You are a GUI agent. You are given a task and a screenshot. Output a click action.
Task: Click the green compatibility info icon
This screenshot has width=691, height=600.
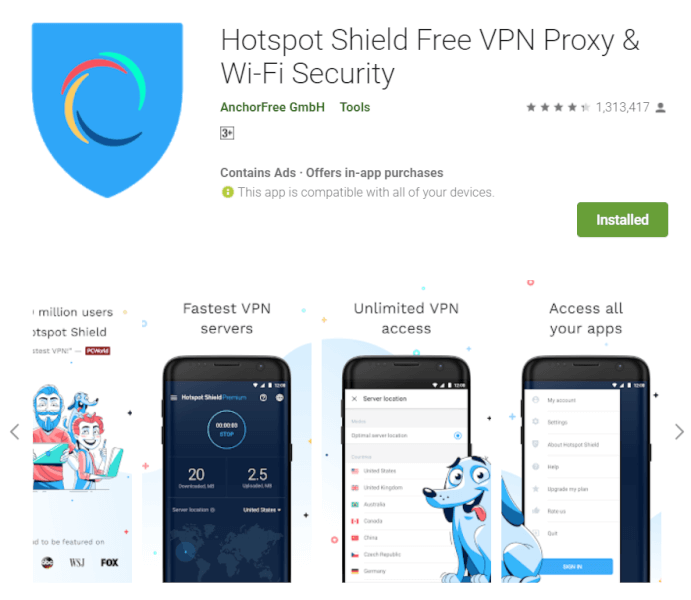coord(227,192)
